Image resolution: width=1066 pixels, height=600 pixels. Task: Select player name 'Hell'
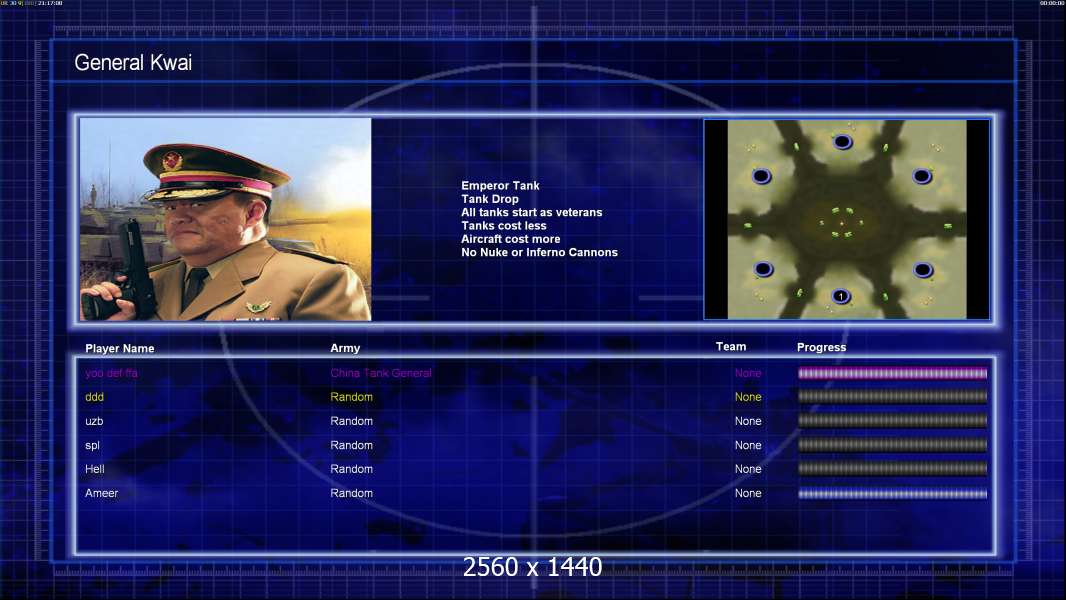[x=95, y=469]
